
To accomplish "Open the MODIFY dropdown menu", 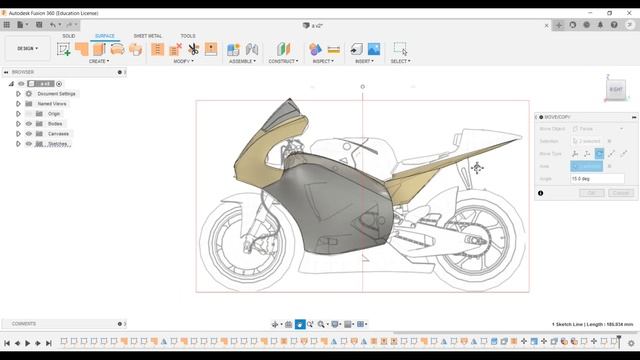I will [x=184, y=61].
